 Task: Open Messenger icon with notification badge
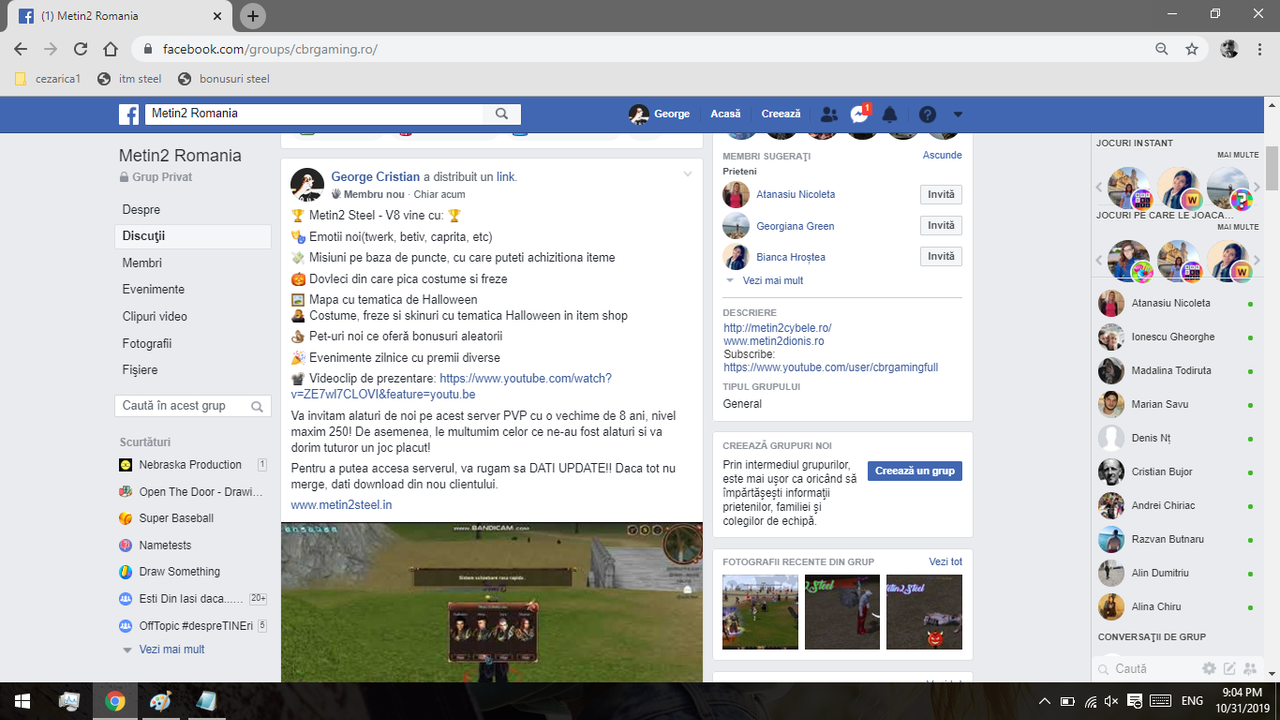coord(859,114)
